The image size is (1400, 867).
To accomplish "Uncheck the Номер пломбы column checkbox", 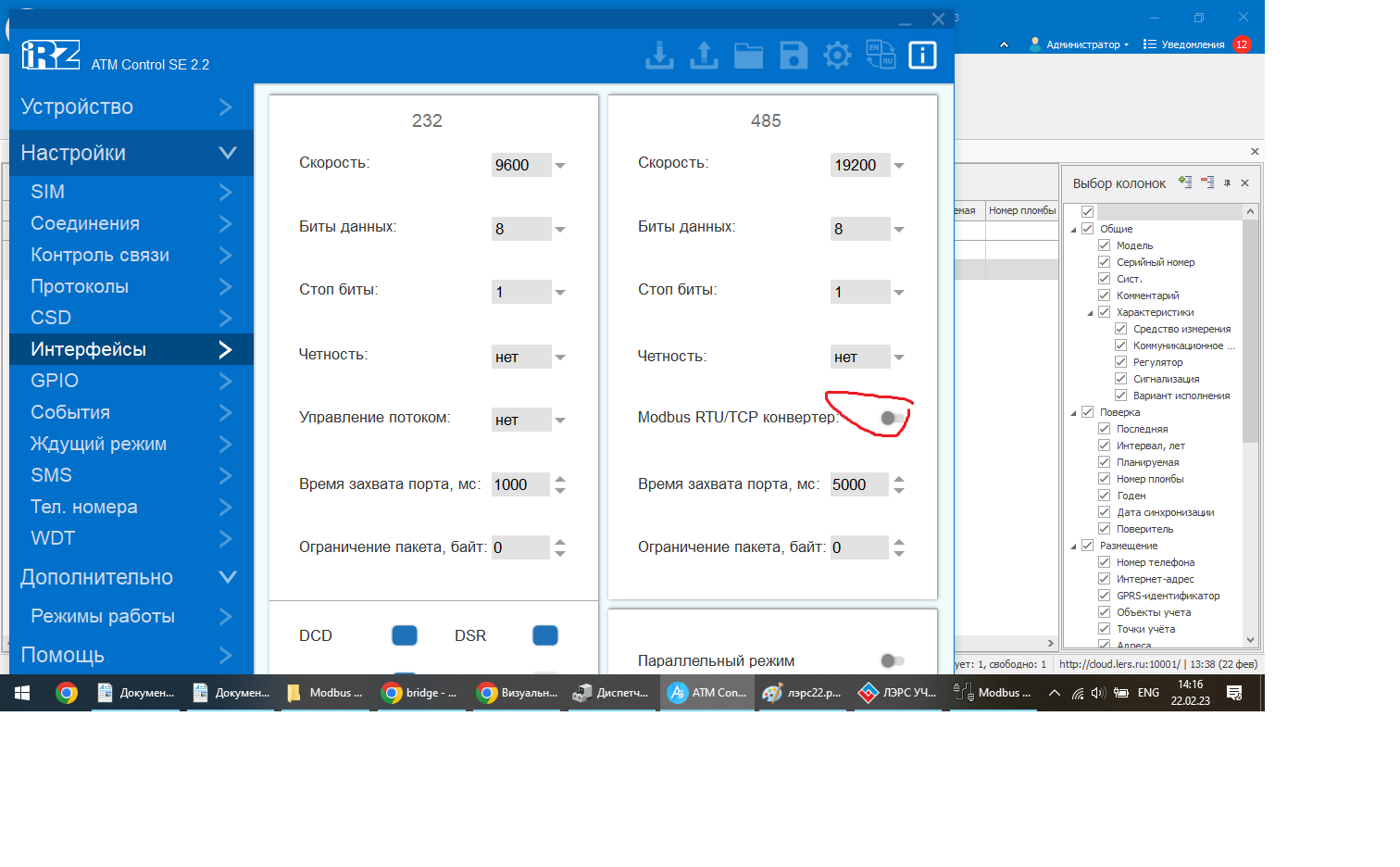I will tap(1104, 479).
